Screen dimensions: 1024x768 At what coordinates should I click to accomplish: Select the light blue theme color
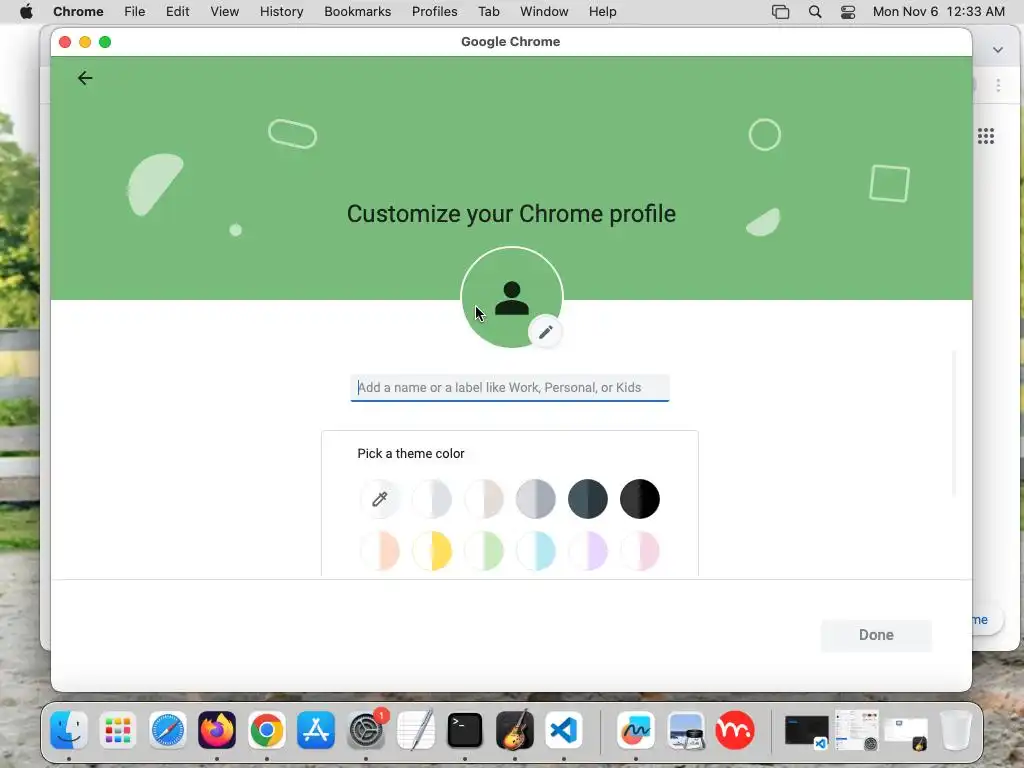tap(536, 551)
